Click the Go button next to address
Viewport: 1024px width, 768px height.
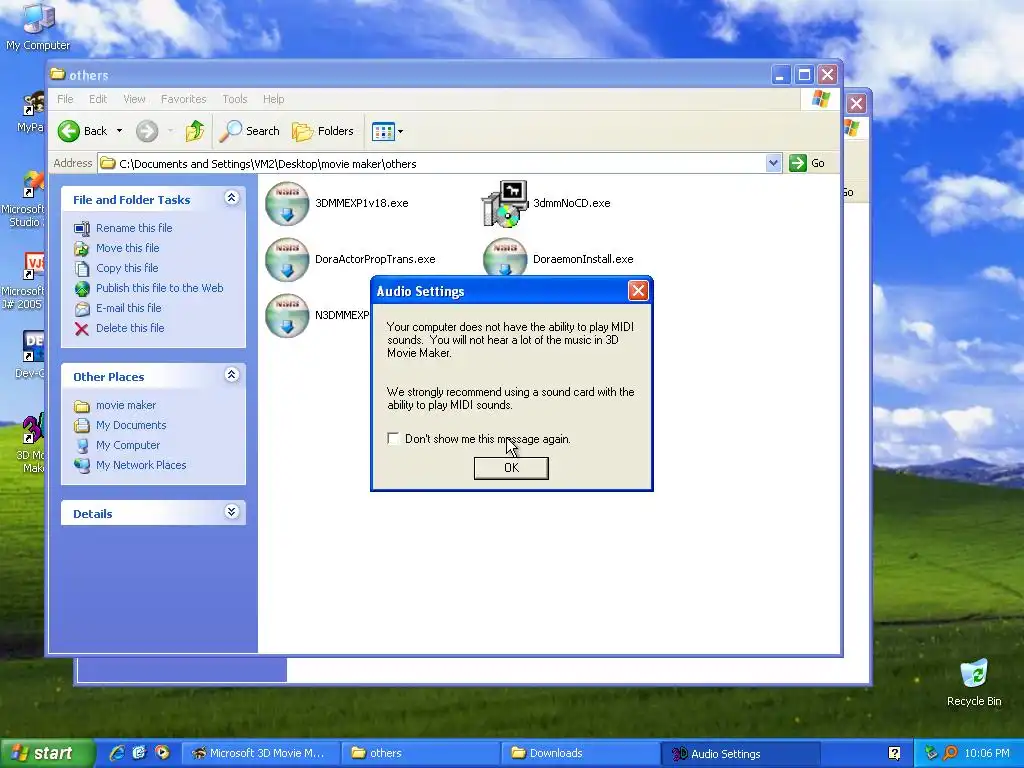(x=807, y=163)
